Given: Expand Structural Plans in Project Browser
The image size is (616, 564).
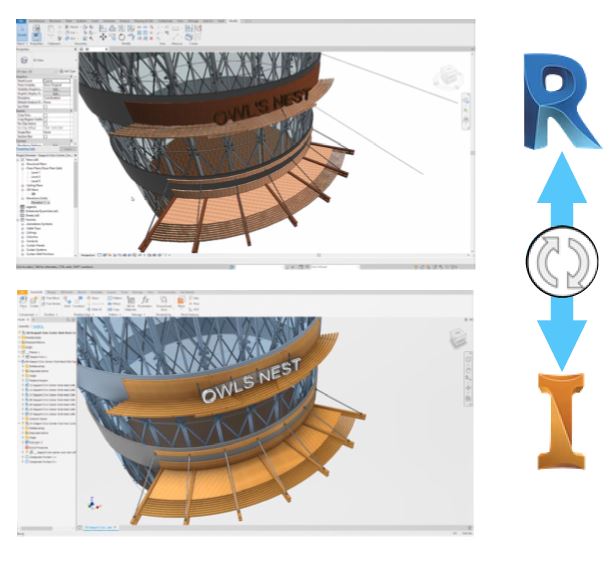Looking at the screenshot, I should tap(22, 164).
